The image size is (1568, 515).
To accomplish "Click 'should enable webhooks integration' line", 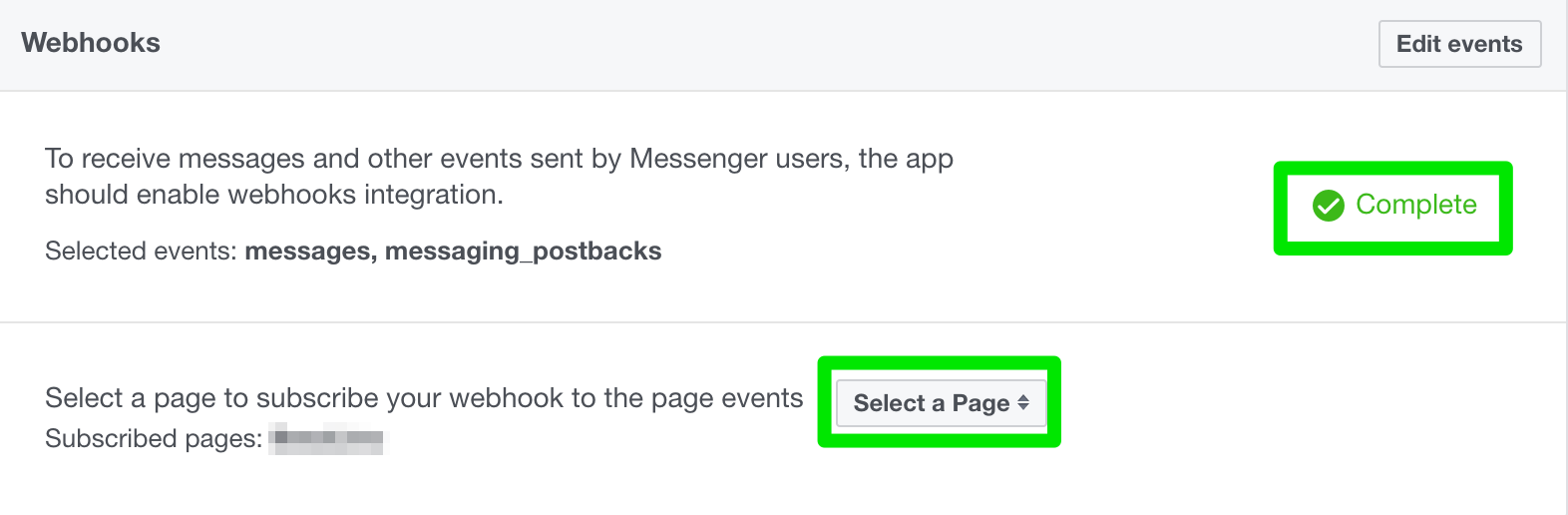I will tap(274, 195).
